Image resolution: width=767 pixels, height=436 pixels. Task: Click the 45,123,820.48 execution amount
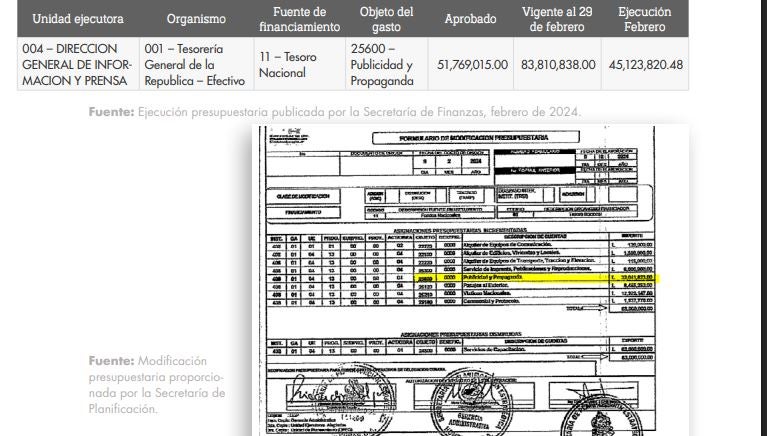point(644,64)
